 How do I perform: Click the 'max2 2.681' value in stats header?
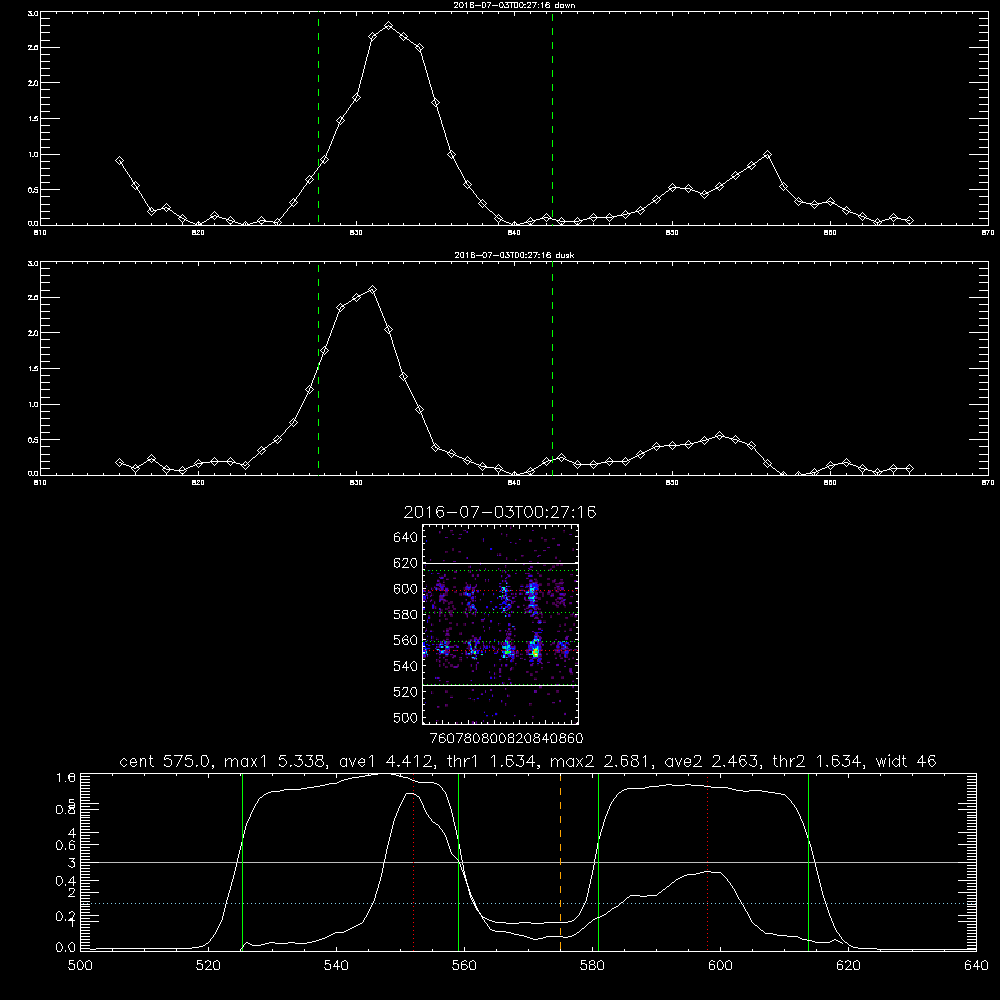pos(599,761)
